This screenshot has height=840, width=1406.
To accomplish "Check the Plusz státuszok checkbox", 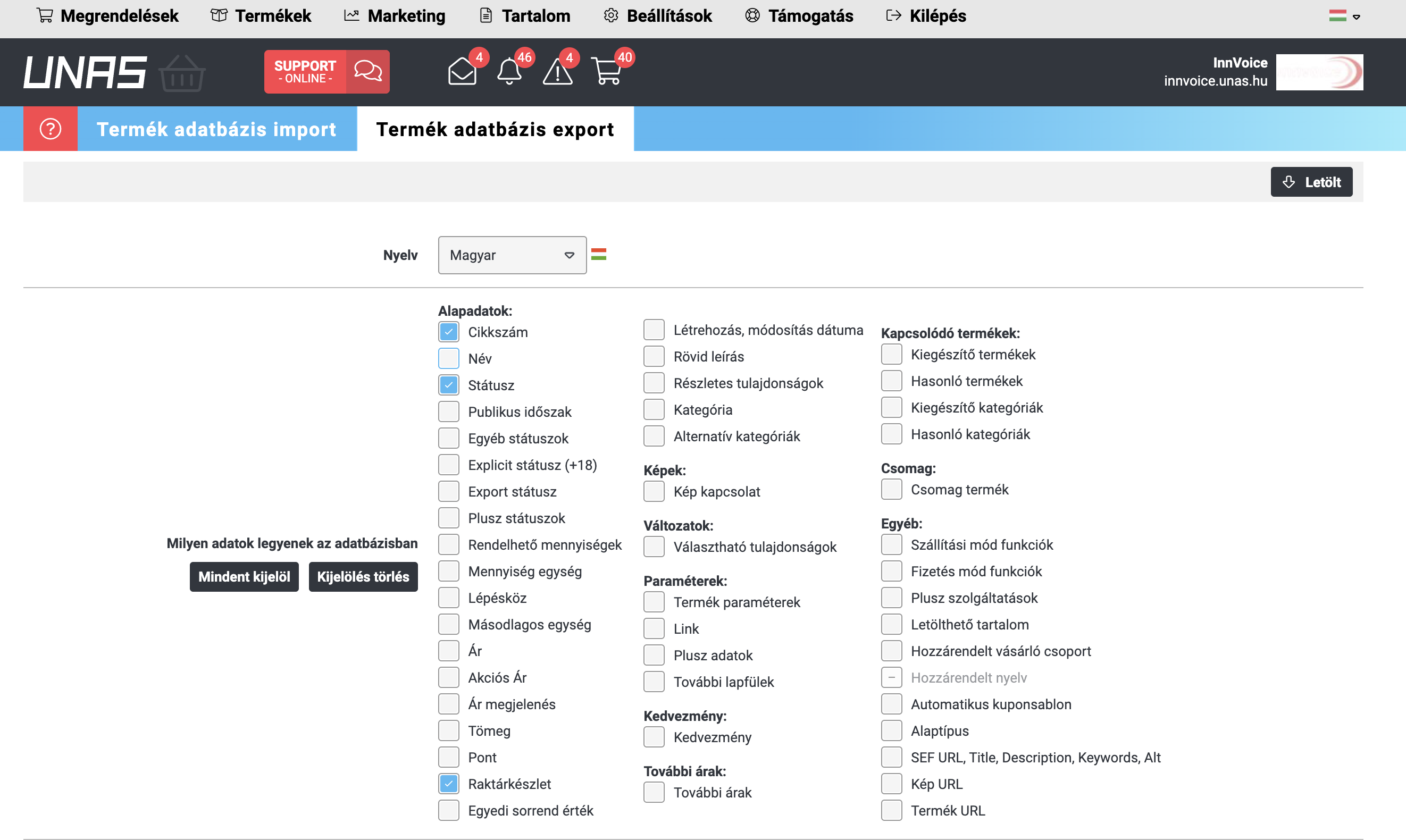I will tap(449, 518).
